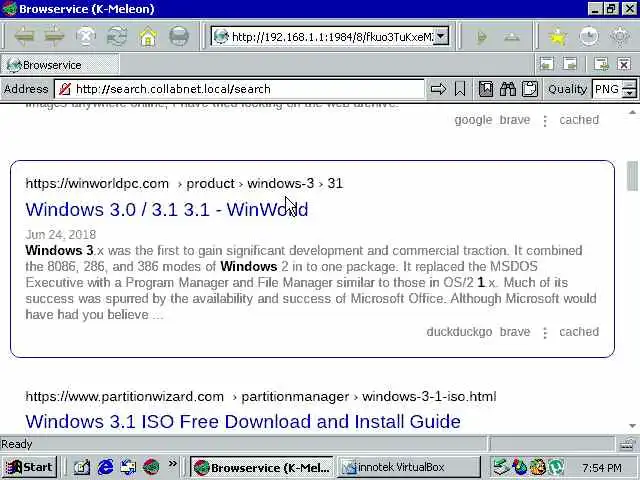Image resolution: width=640 pixels, height=480 pixels.
Task: Open the K-Meleon Home page icon
Action: (x=148, y=37)
